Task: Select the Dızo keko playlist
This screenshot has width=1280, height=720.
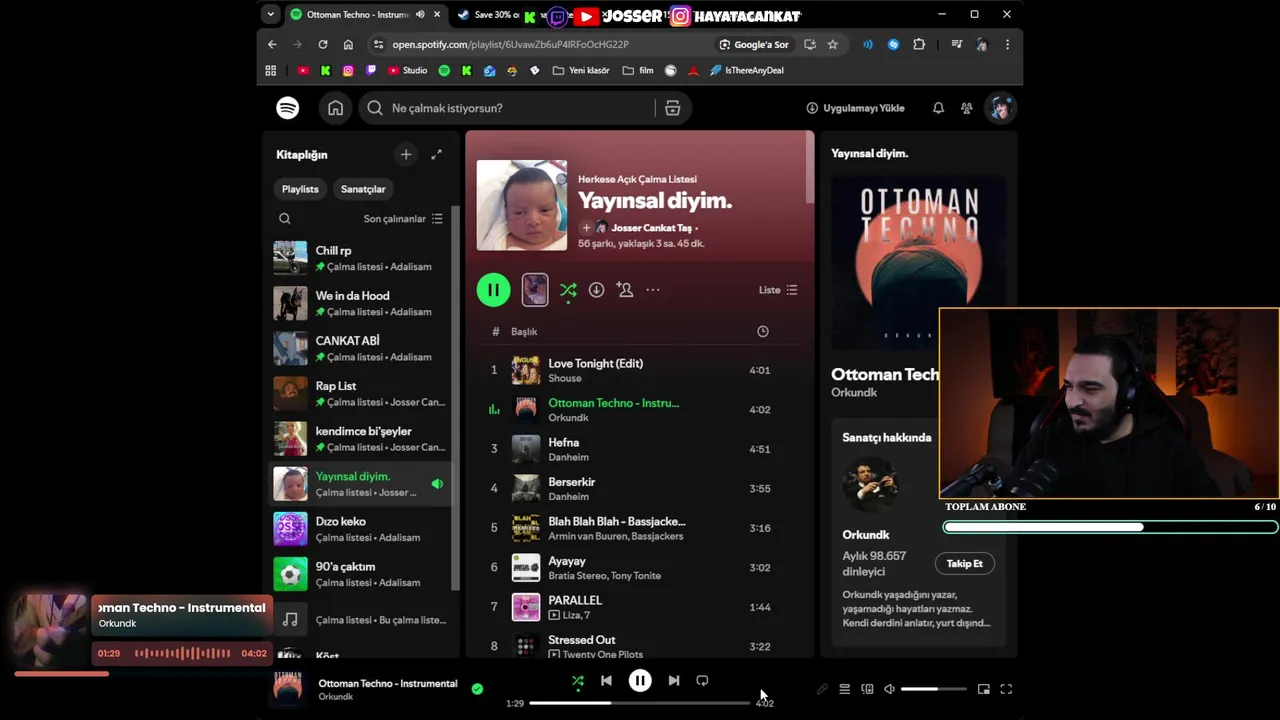Action: tap(360, 529)
